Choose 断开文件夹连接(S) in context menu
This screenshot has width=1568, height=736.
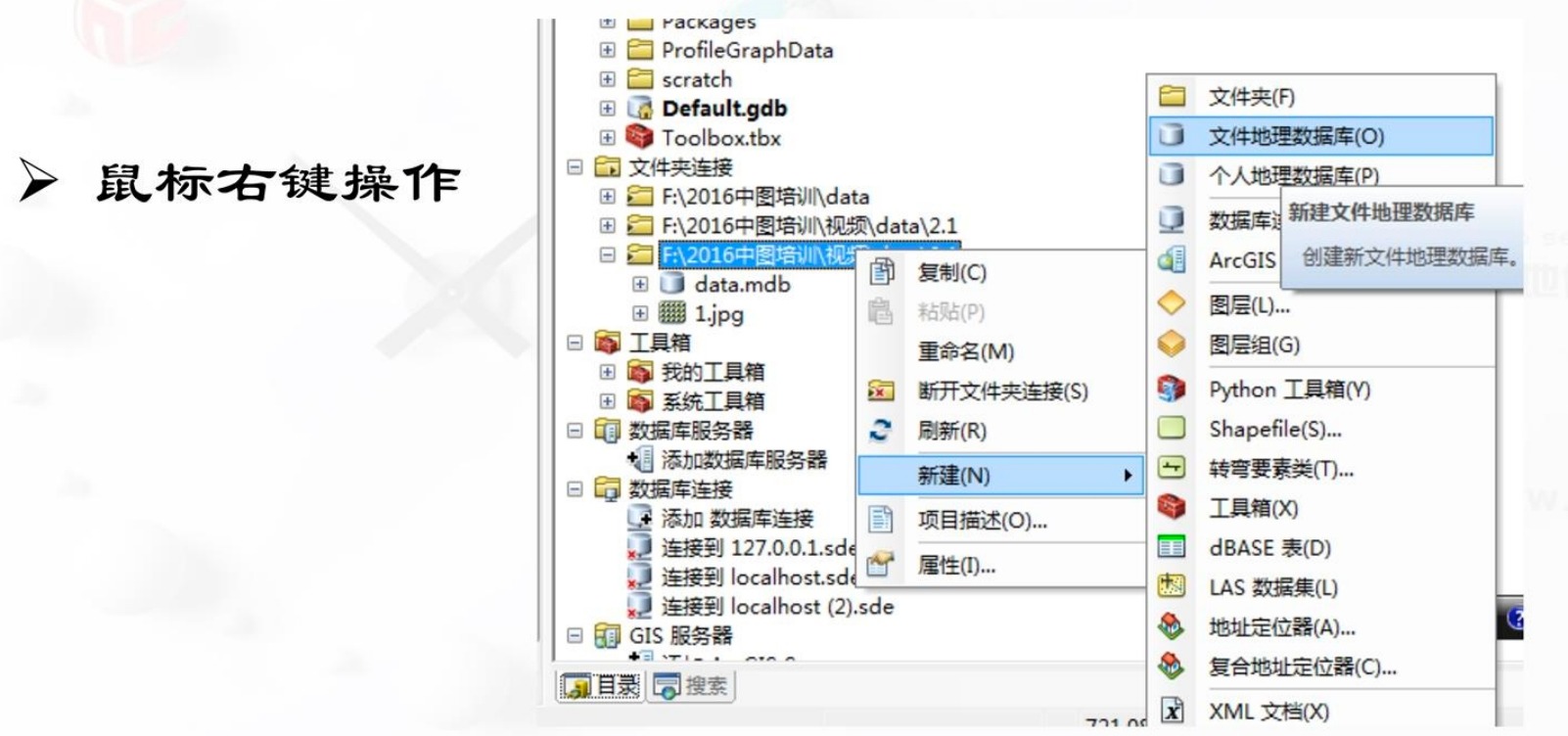pyautogui.click(x=1001, y=391)
